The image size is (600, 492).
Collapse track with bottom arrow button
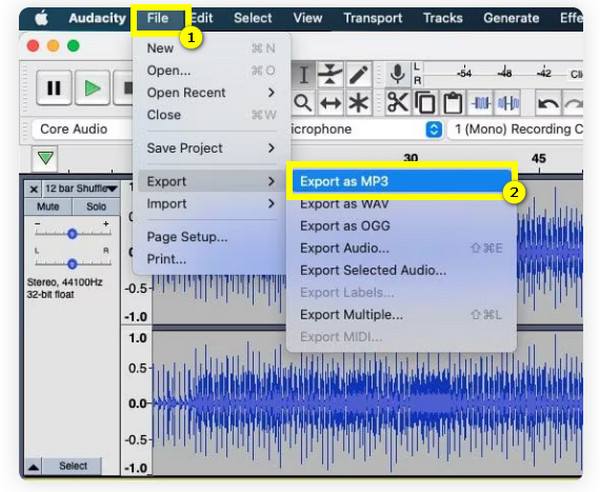coord(34,467)
